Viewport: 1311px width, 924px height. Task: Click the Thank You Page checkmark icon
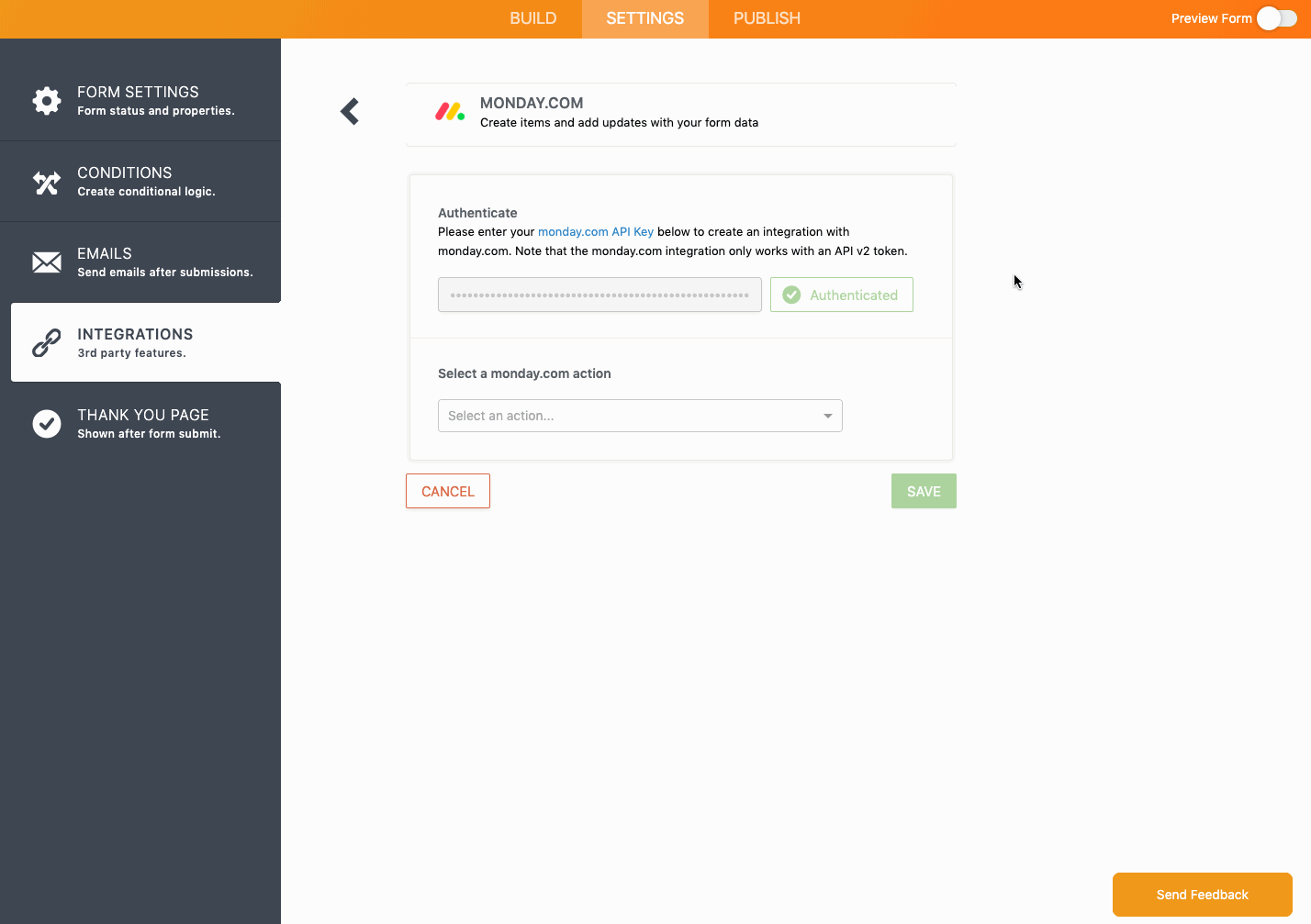(x=47, y=423)
